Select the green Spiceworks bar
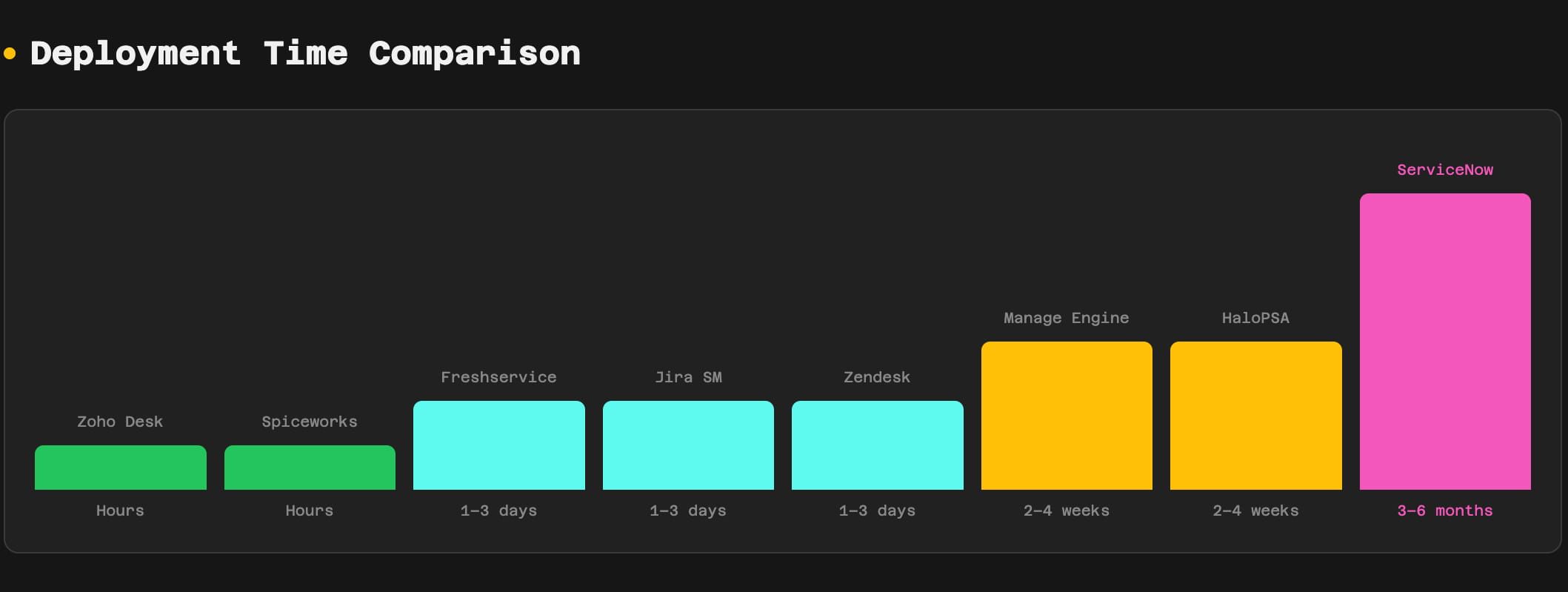This screenshot has width=1568, height=592. coord(310,468)
